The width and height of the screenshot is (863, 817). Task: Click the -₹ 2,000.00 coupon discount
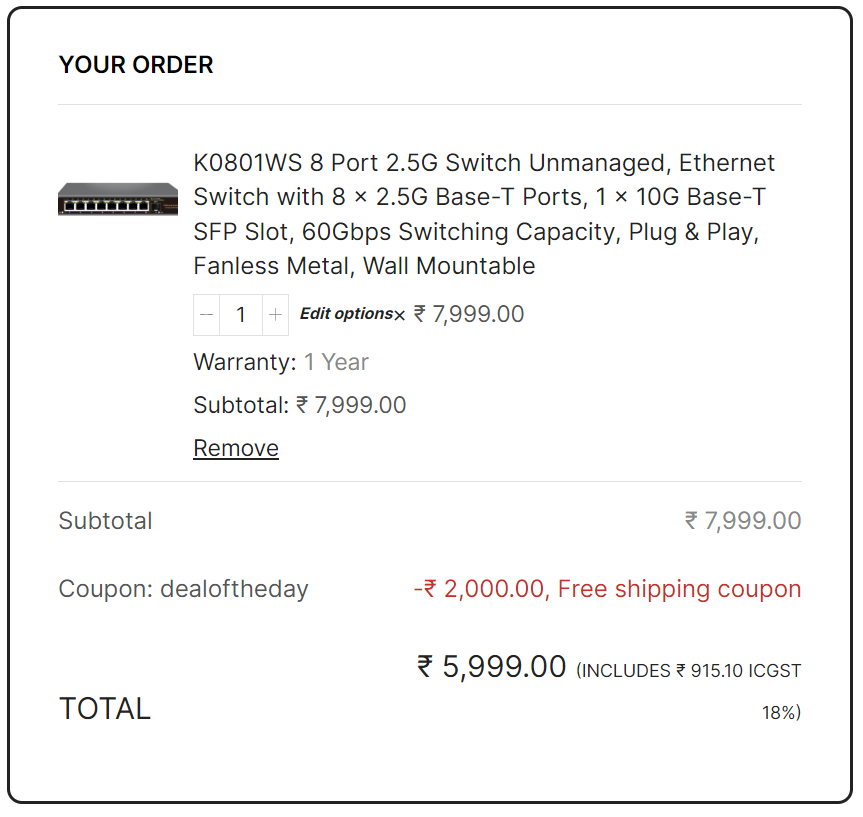click(480, 589)
